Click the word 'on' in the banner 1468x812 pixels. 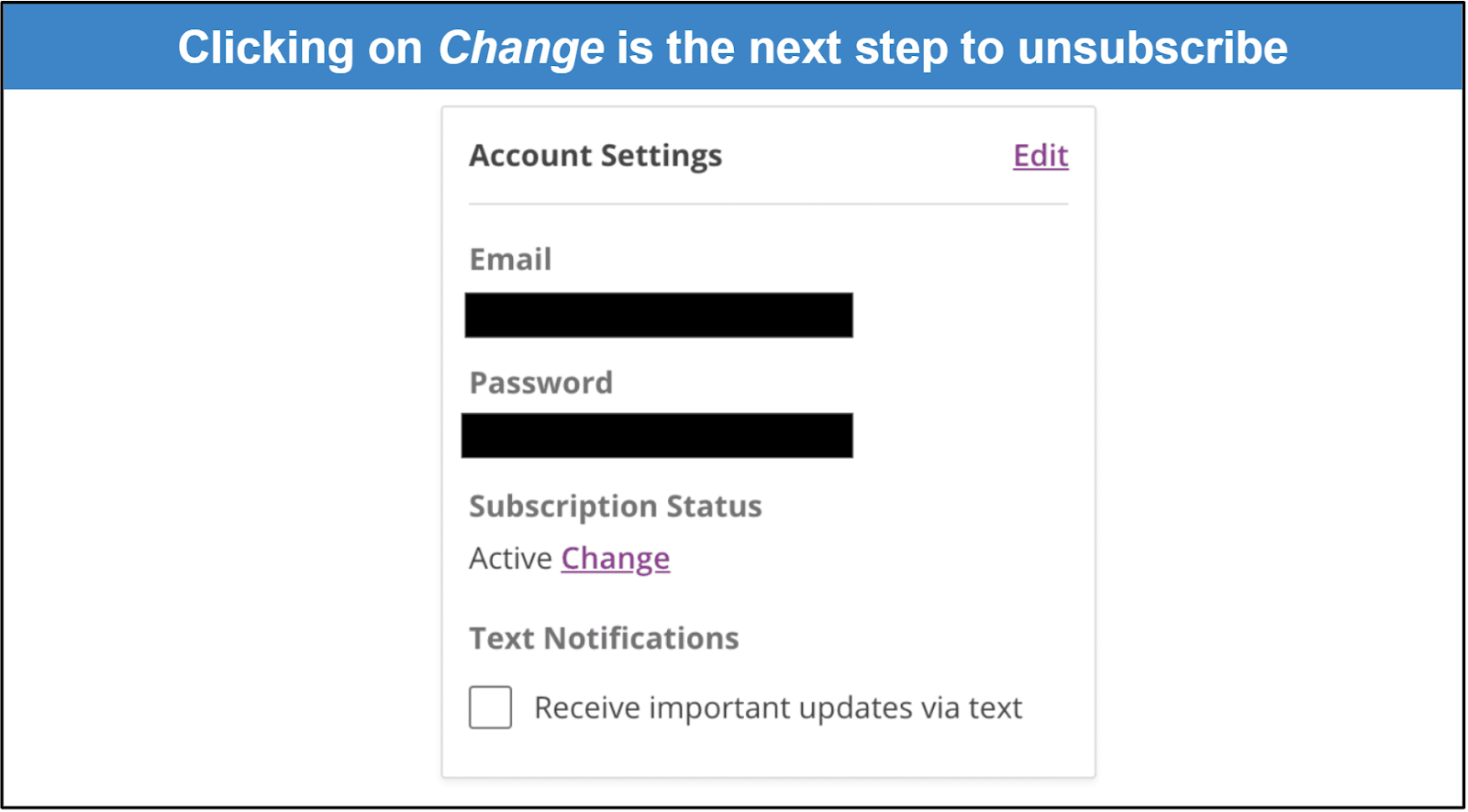pos(395,49)
